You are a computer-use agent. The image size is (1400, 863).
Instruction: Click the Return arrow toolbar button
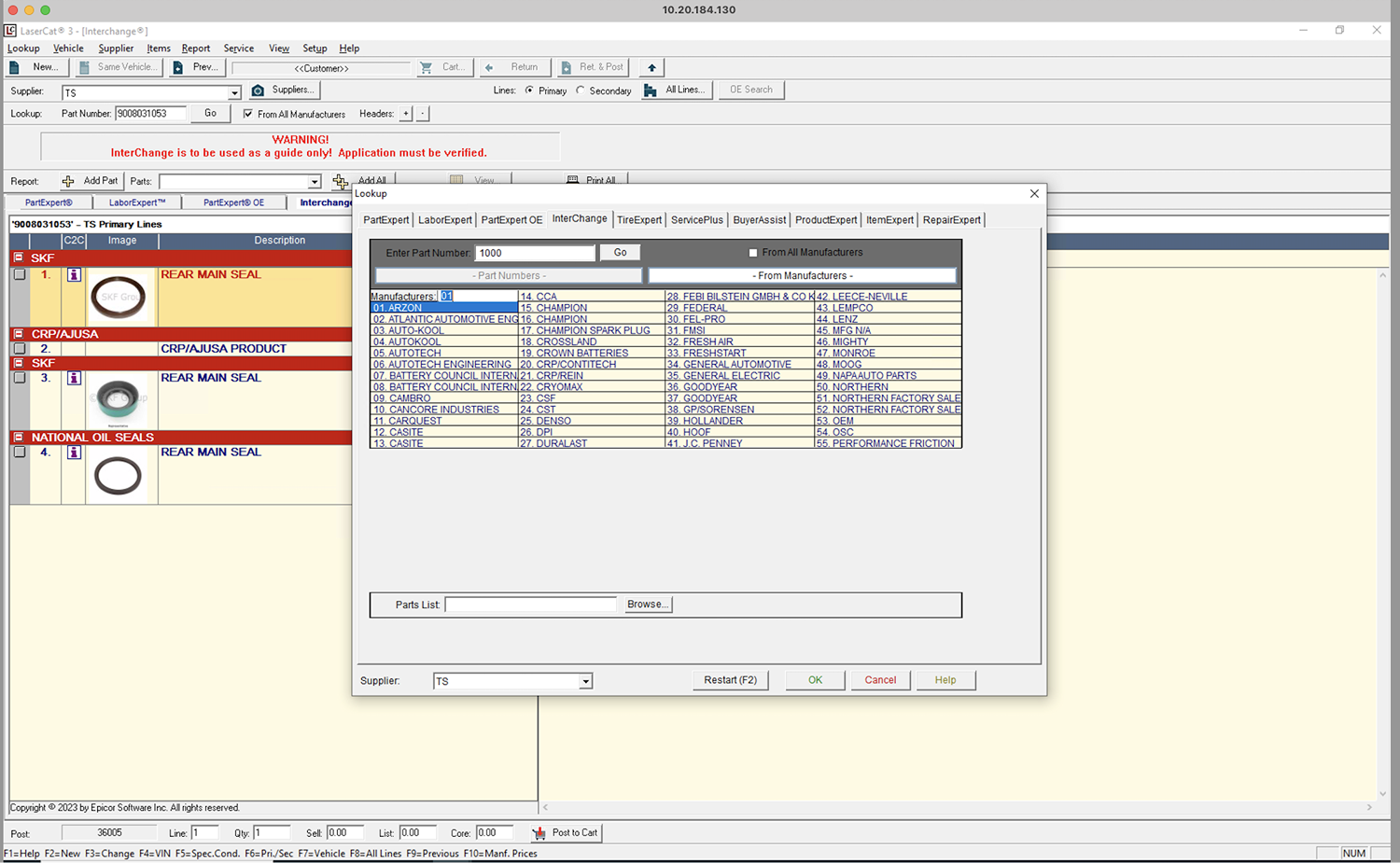coord(513,67)
